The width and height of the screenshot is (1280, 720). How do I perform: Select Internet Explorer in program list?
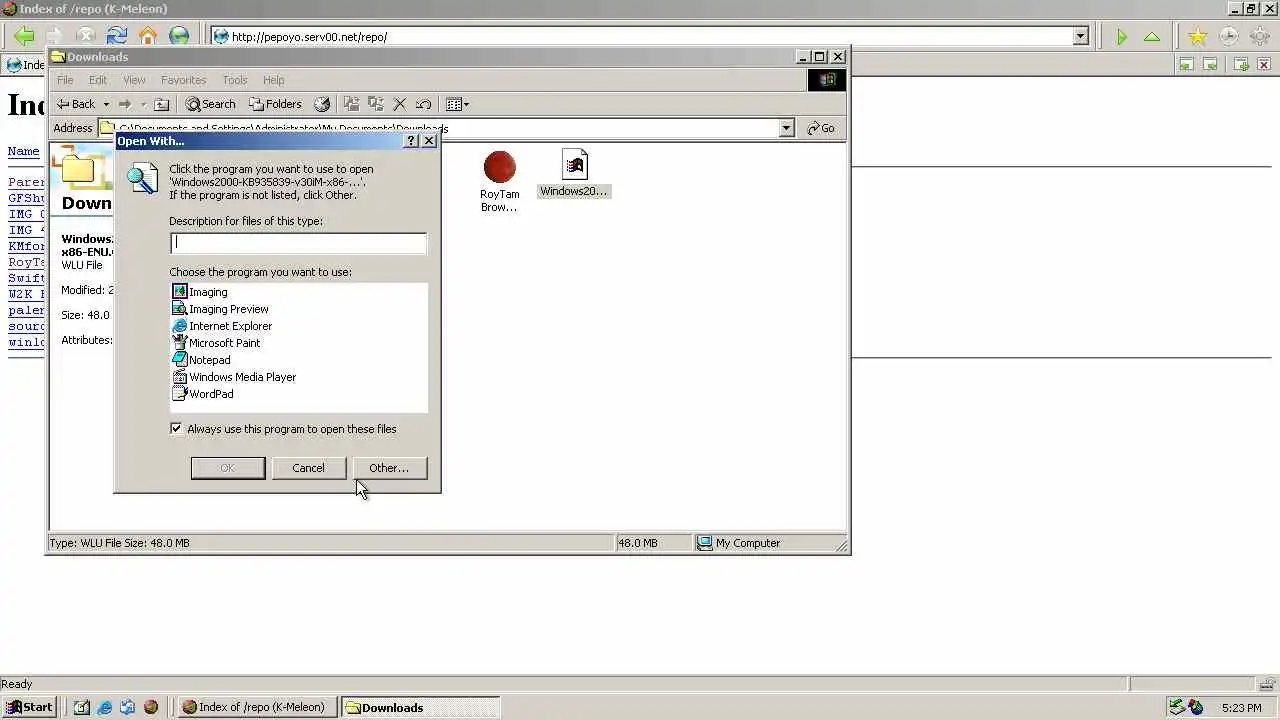222,326
